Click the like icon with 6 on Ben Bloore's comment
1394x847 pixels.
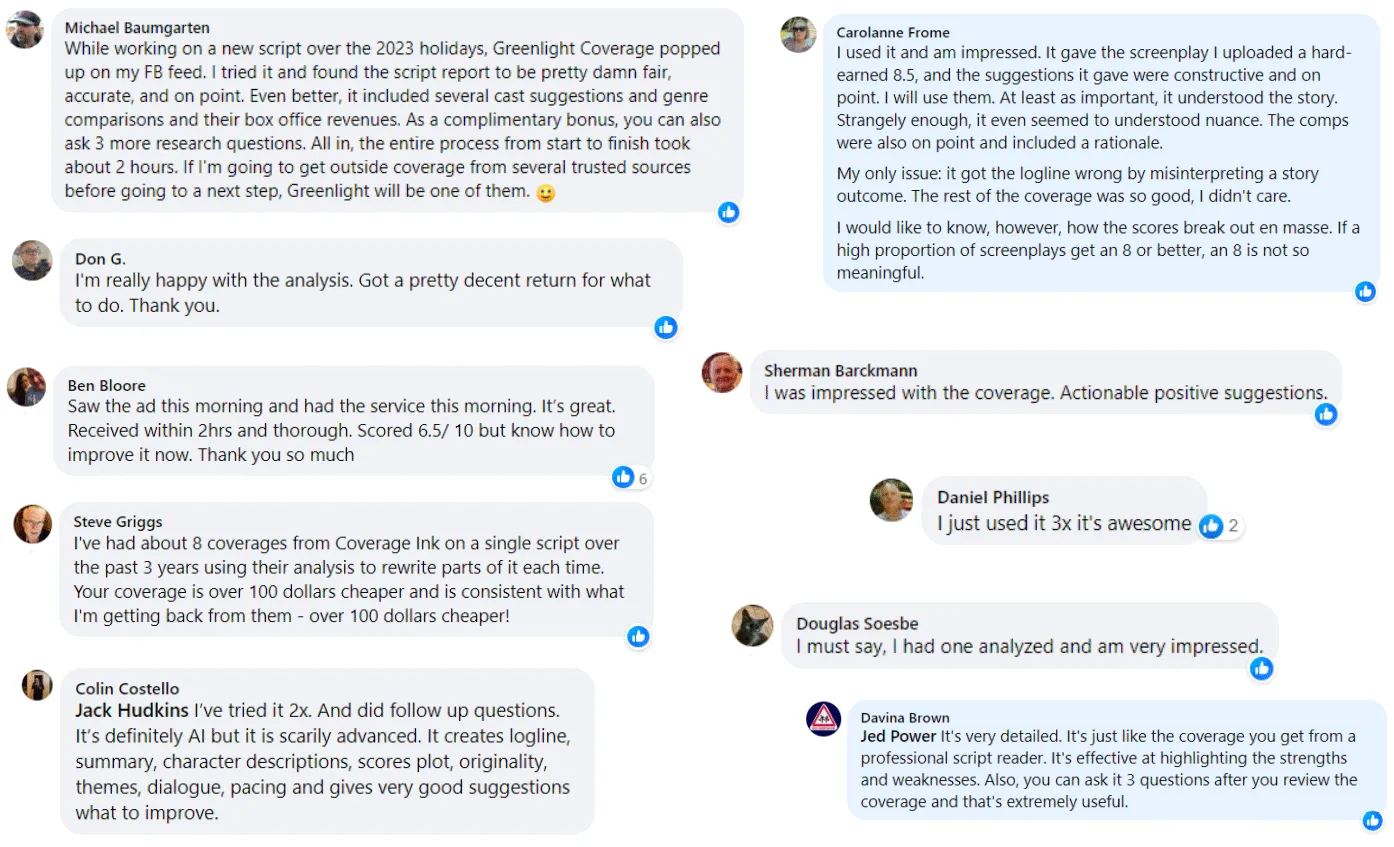pos(624,477)
